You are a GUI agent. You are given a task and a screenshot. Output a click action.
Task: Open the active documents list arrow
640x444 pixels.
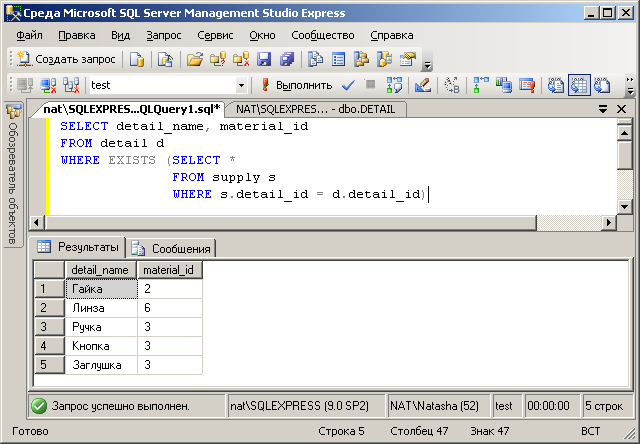(x=602, y=109)
